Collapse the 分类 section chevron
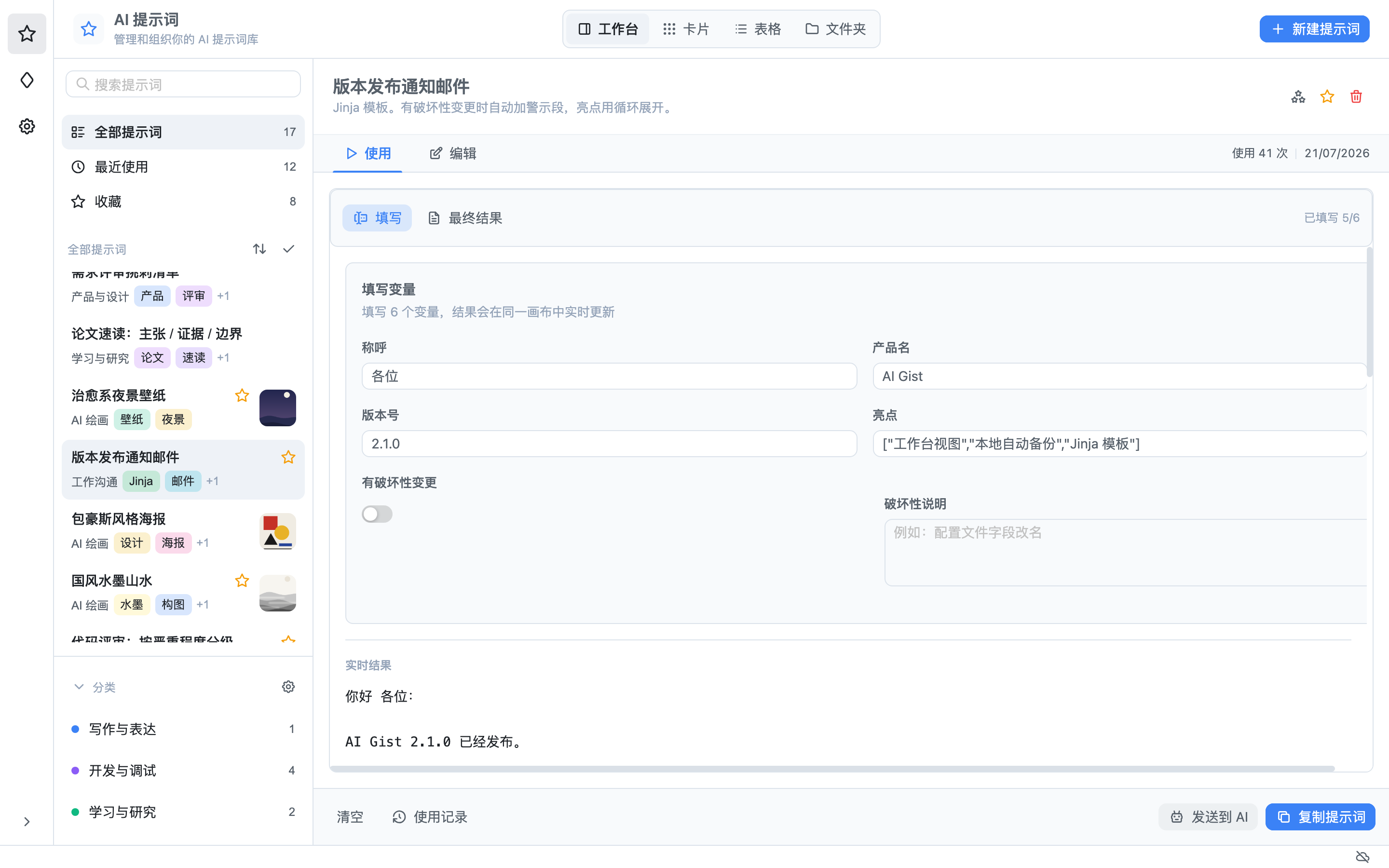Screen dimensions: 1389x868 pyautogui.click(x=79, y=687)
